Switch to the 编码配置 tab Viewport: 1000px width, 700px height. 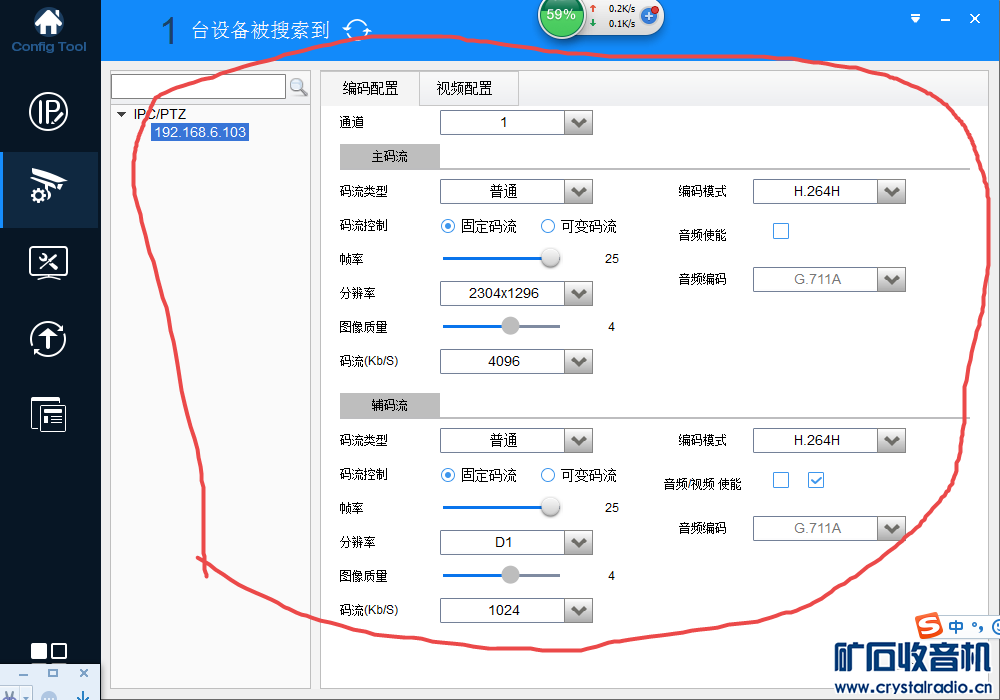370,89
